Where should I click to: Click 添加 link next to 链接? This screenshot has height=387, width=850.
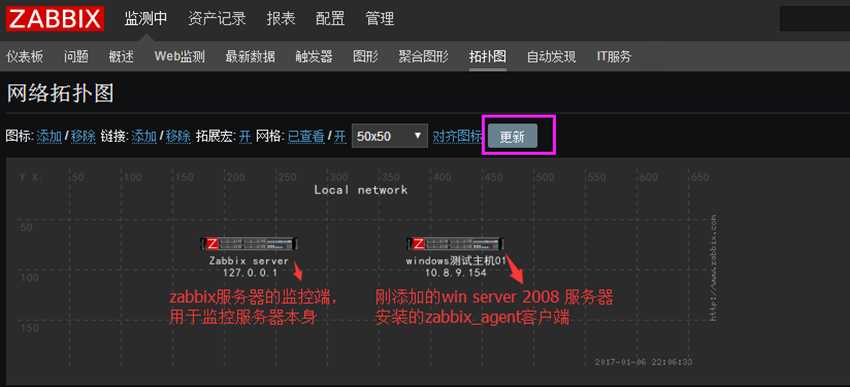coord(144,136)
